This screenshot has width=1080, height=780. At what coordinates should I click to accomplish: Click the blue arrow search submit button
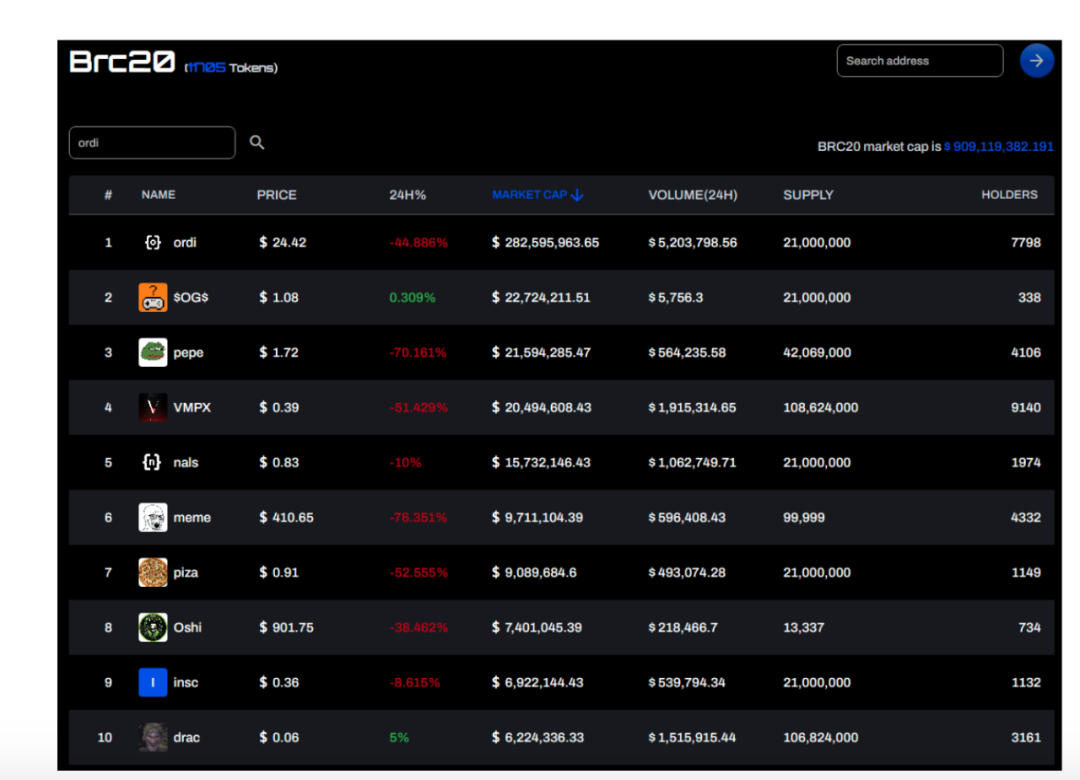pyautogui.click(x=1036, y=61)
